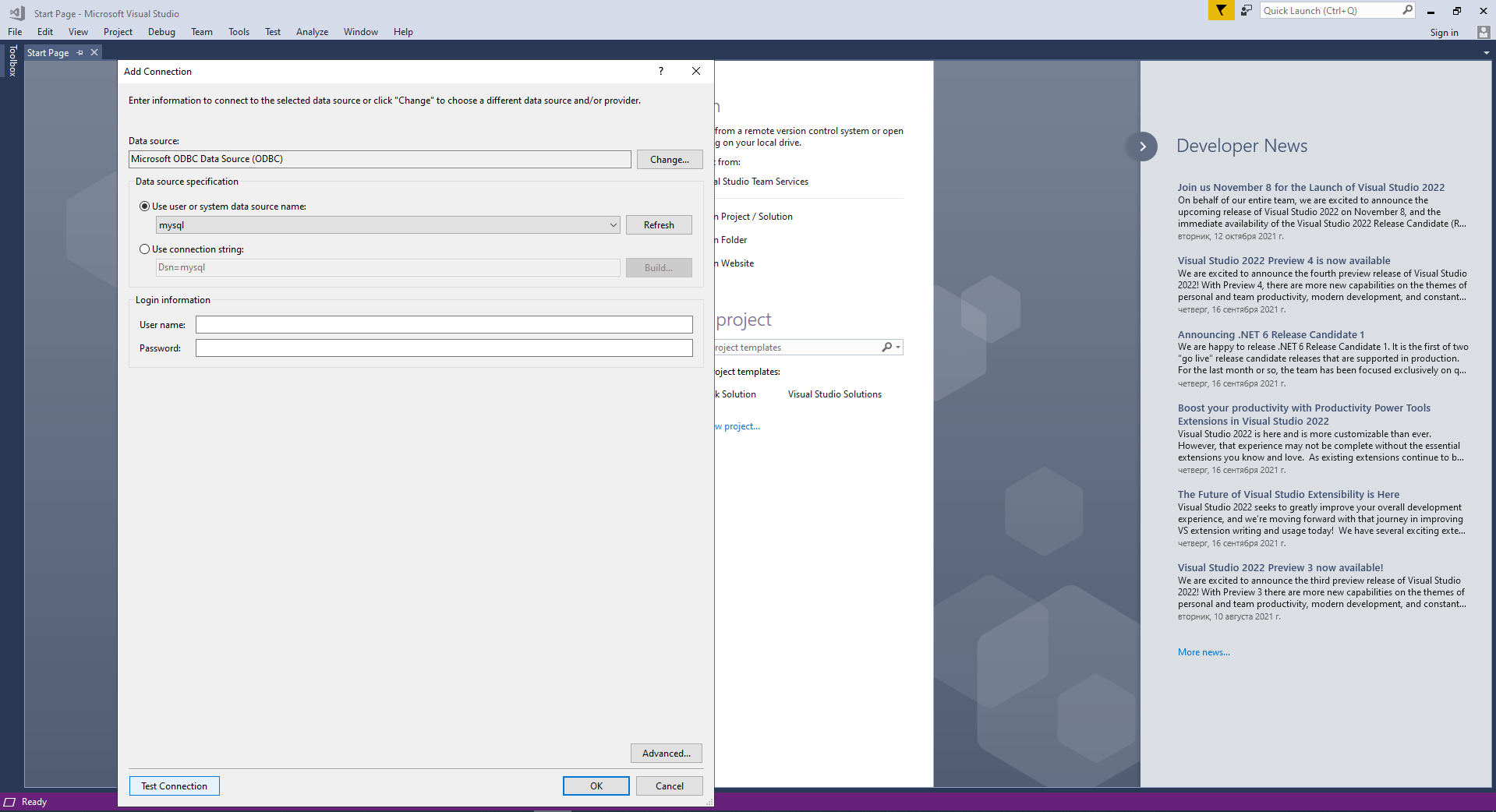Open the More news link

click(1202, 651)
